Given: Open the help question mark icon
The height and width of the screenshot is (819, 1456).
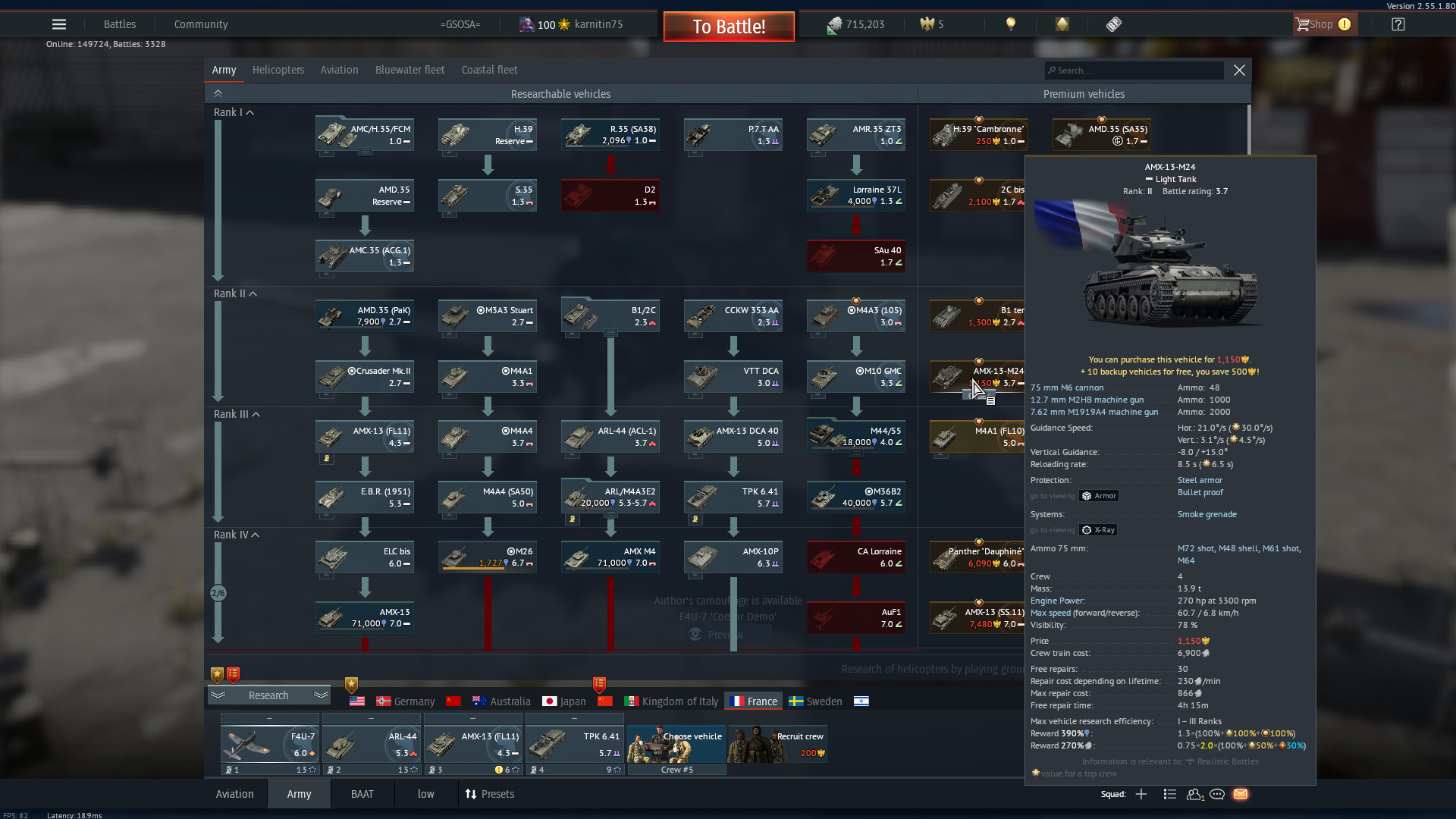Looking at the screenshot, I should point(1398,24).
